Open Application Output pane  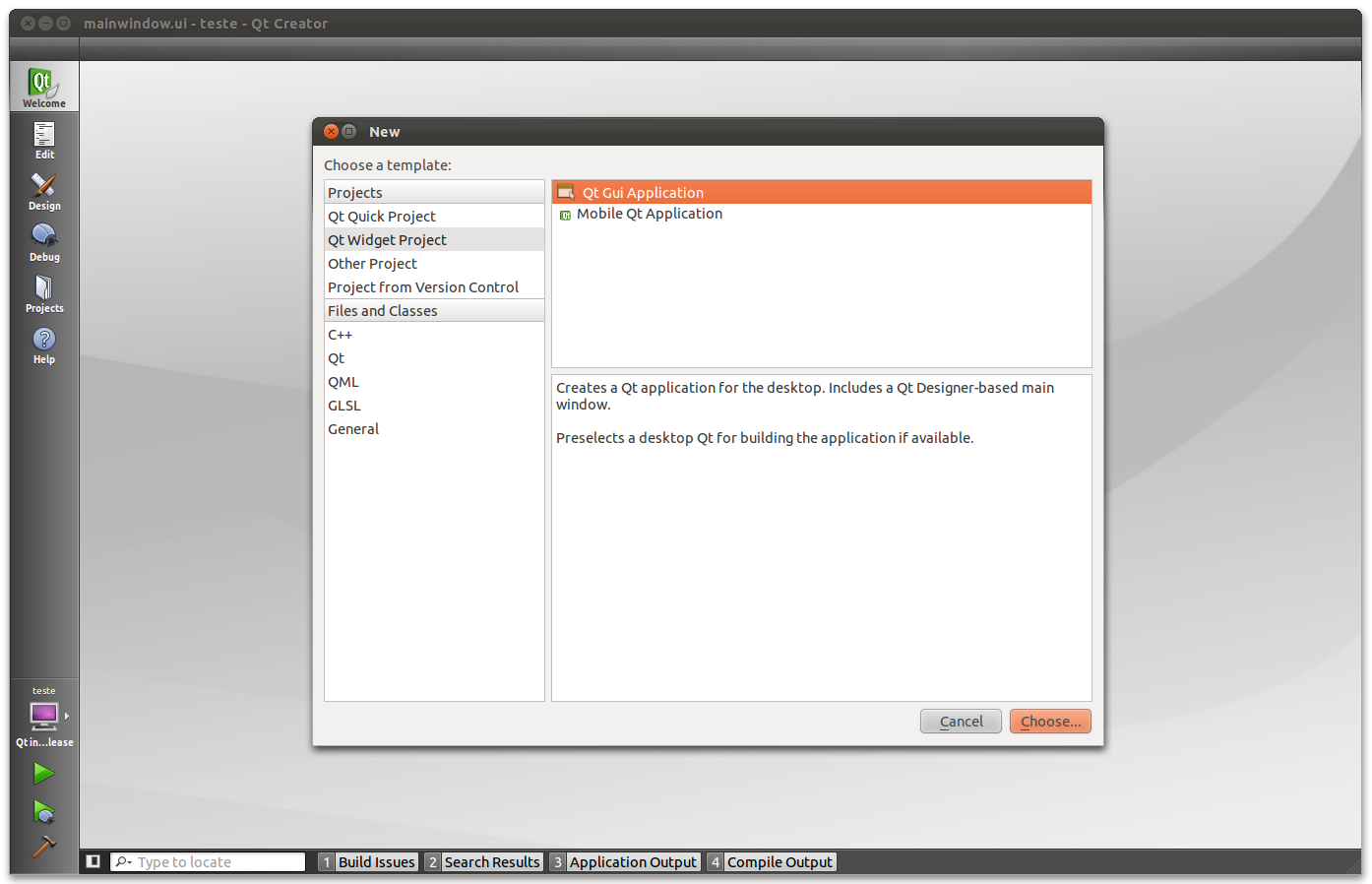pos(625,862)
